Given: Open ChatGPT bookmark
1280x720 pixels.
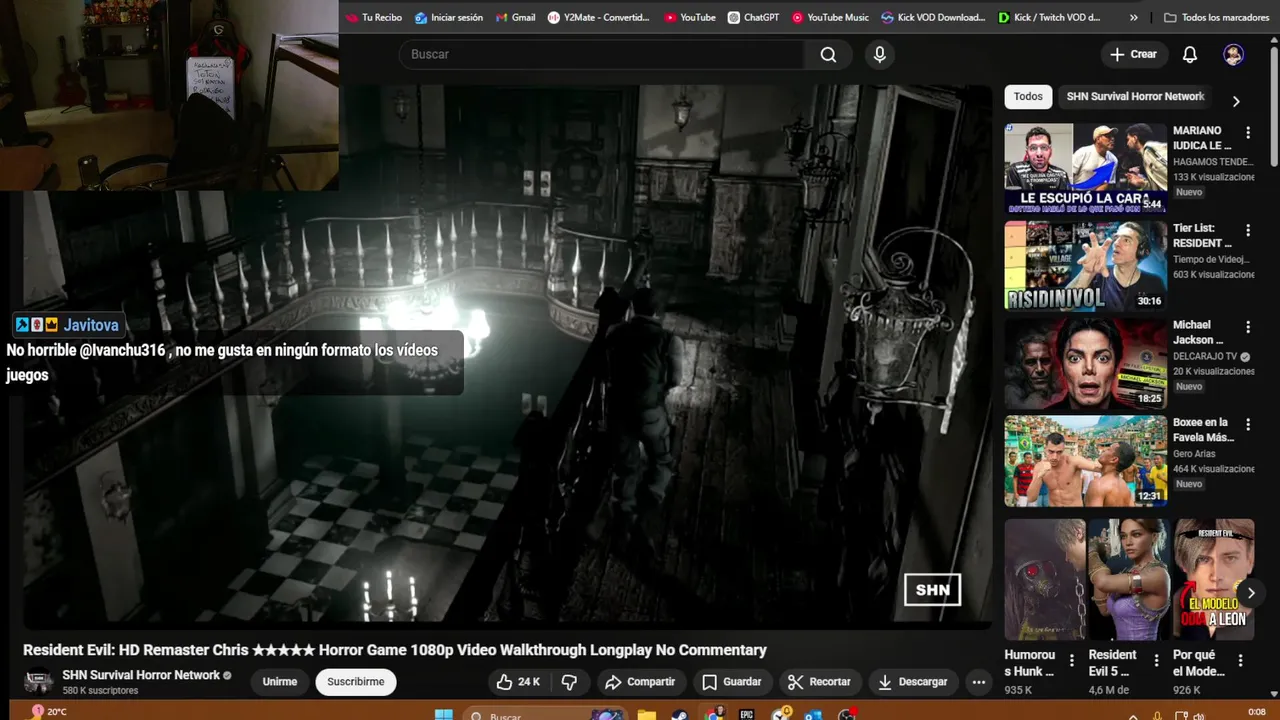Looking at the screenshot, I should [753, 17].
